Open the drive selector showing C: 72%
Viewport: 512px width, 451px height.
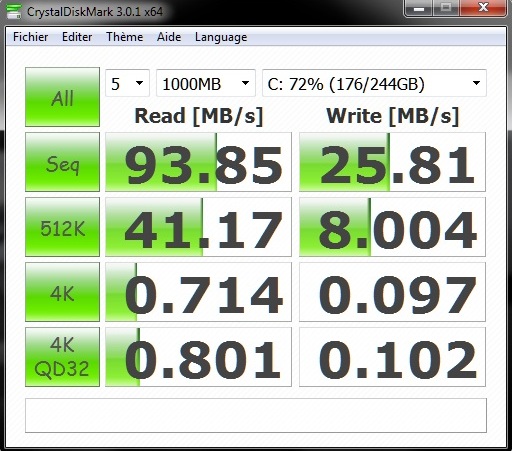374,83
